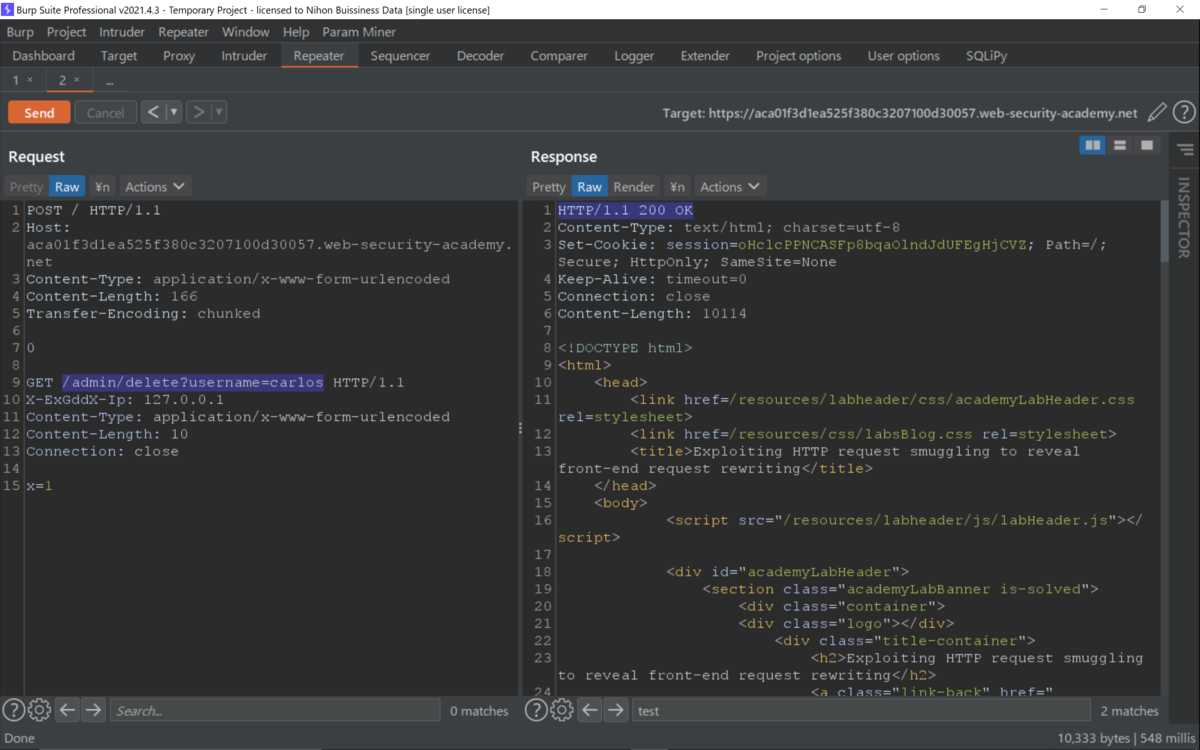Open the Burp menu
This screenshot has height=750, width=1200.
pos(20,32)
